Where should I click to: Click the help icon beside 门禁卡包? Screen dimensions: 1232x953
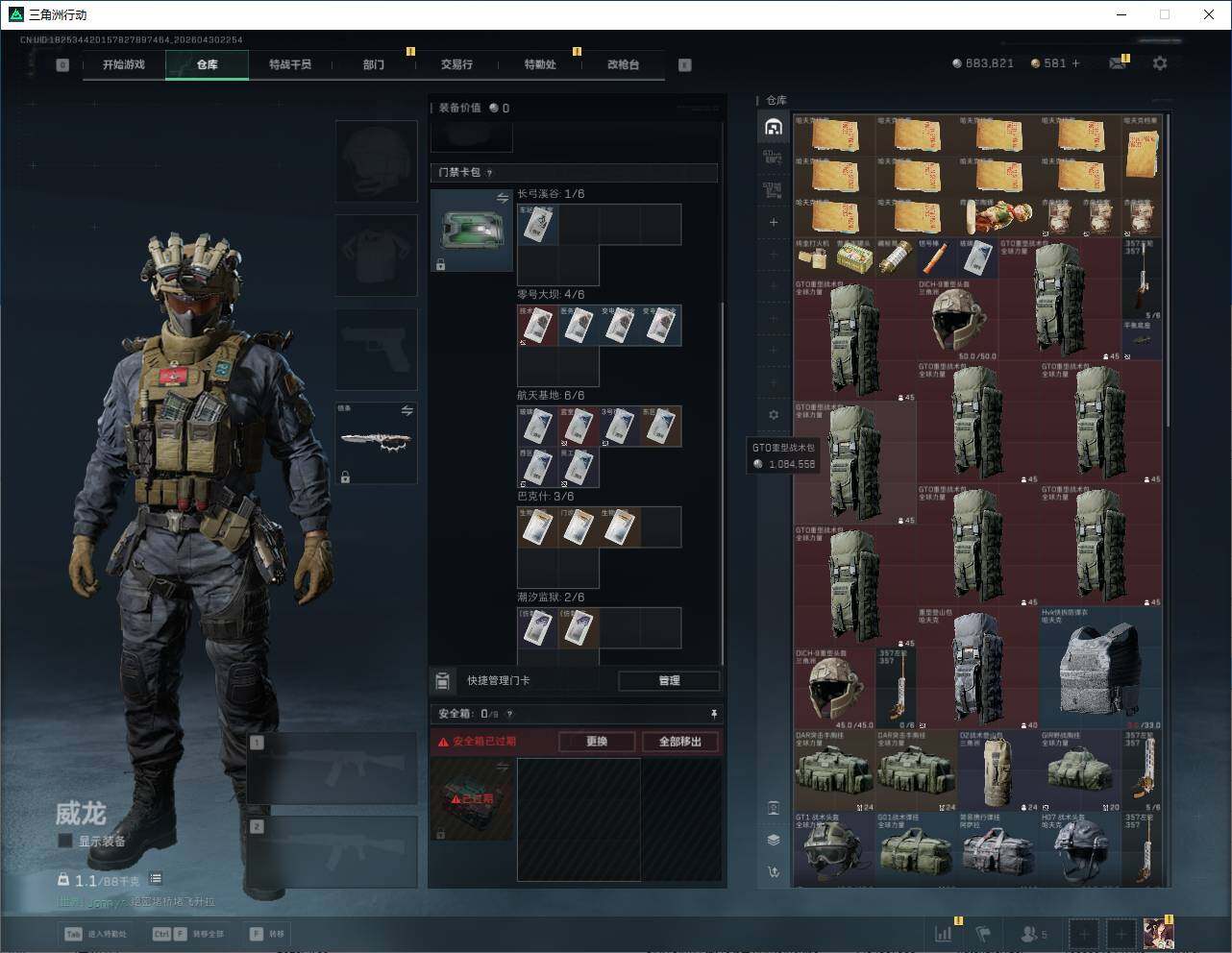pyautogui.click(x=489, y=173)
